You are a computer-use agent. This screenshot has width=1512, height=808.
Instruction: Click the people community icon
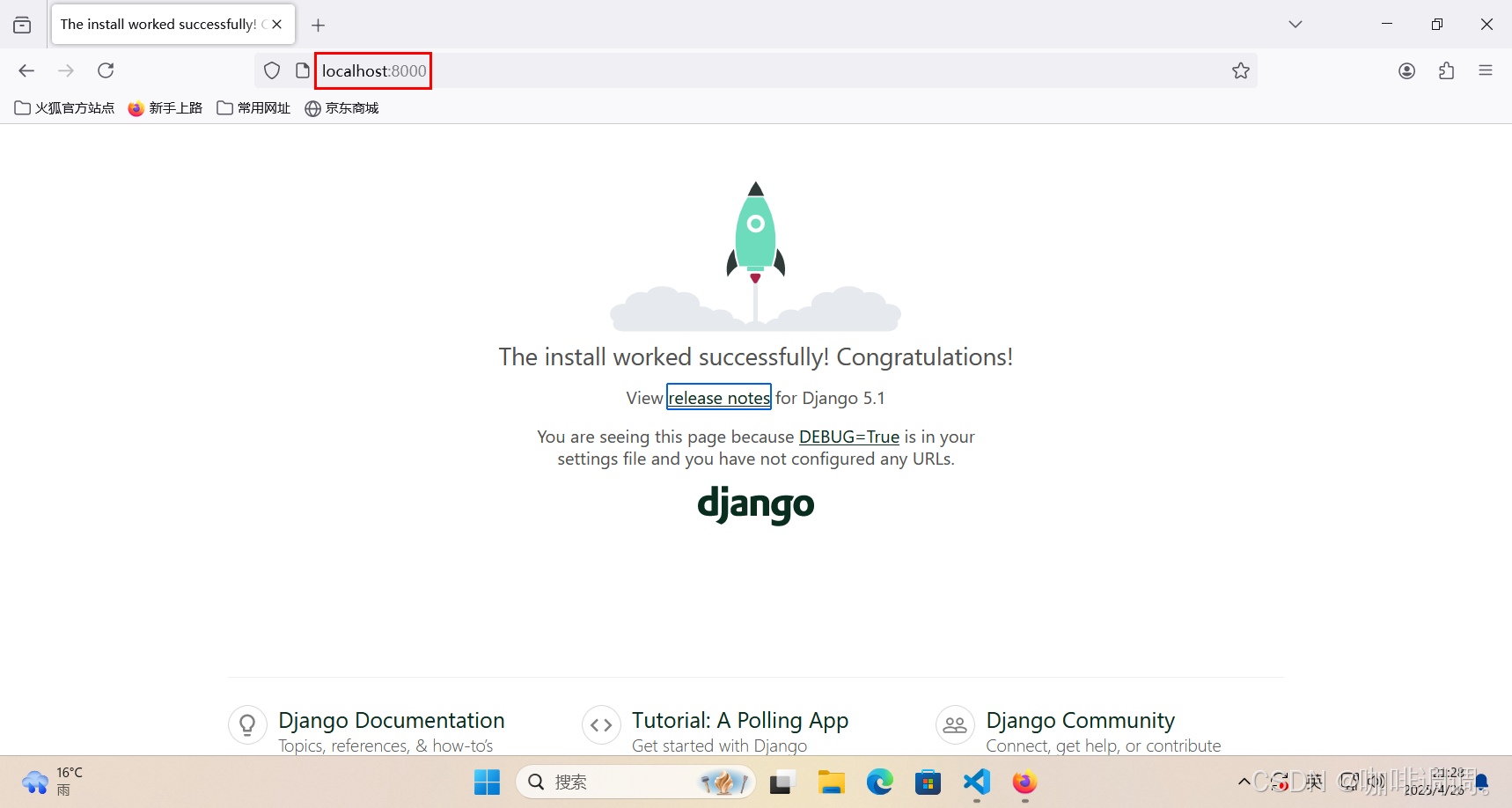955,725
